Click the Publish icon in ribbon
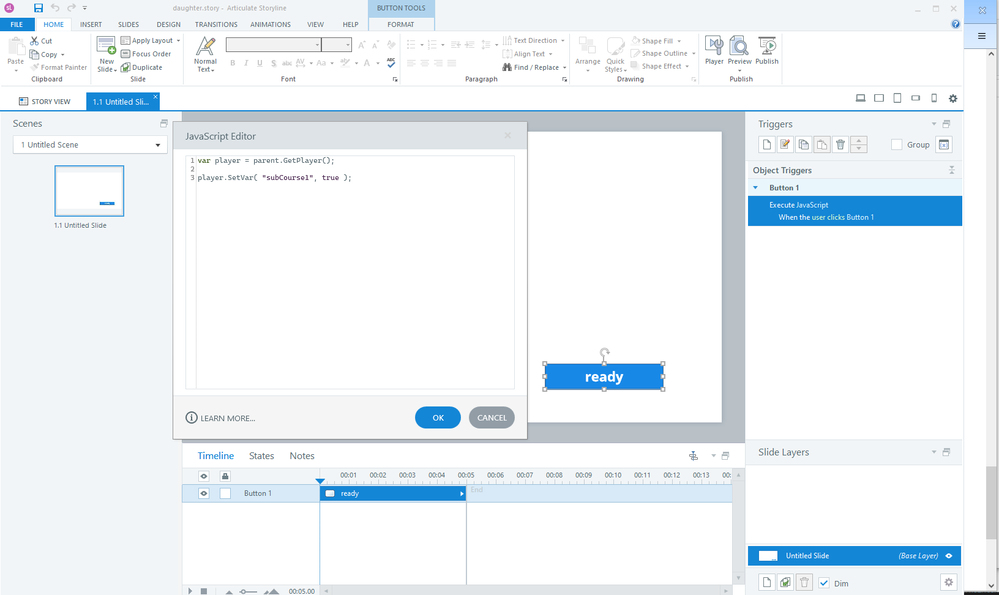Image resolution: width=999 pixels, height=595 pixels. [x=767, y=49]
